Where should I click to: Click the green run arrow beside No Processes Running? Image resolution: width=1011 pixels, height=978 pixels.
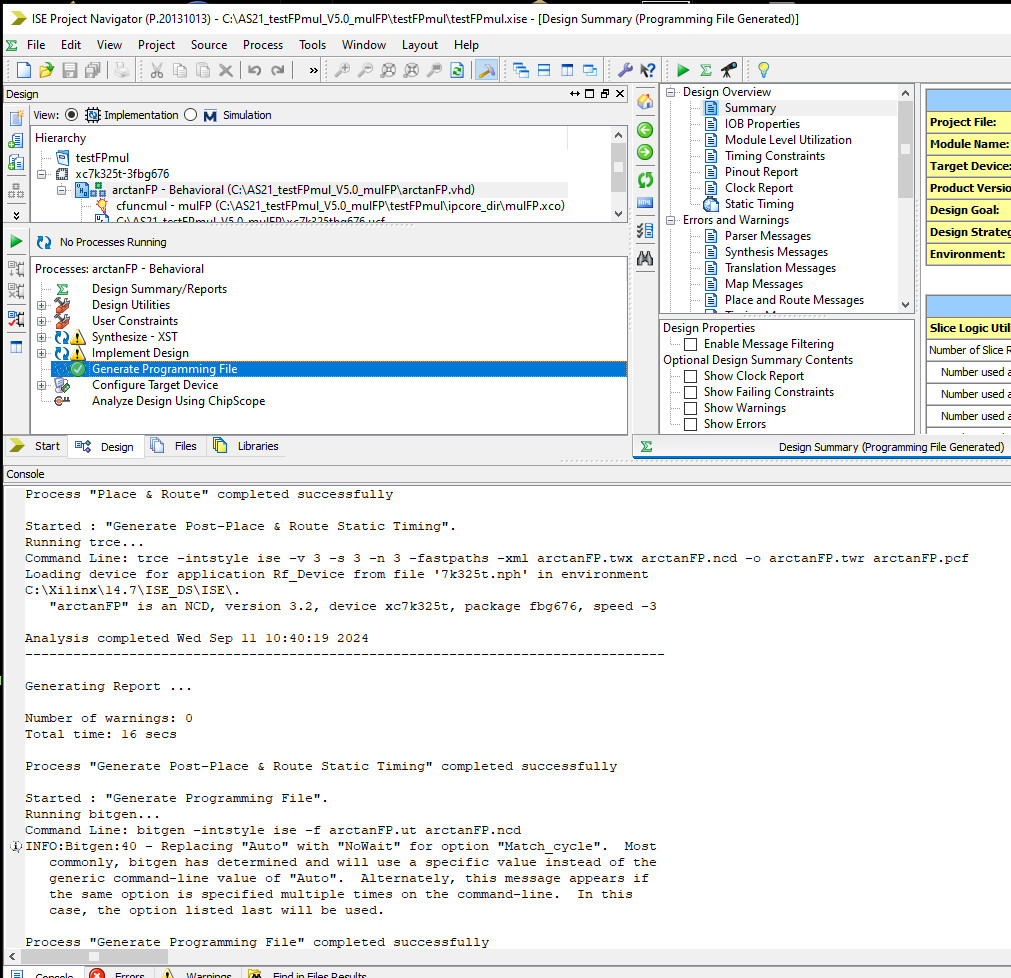(16, 242)
